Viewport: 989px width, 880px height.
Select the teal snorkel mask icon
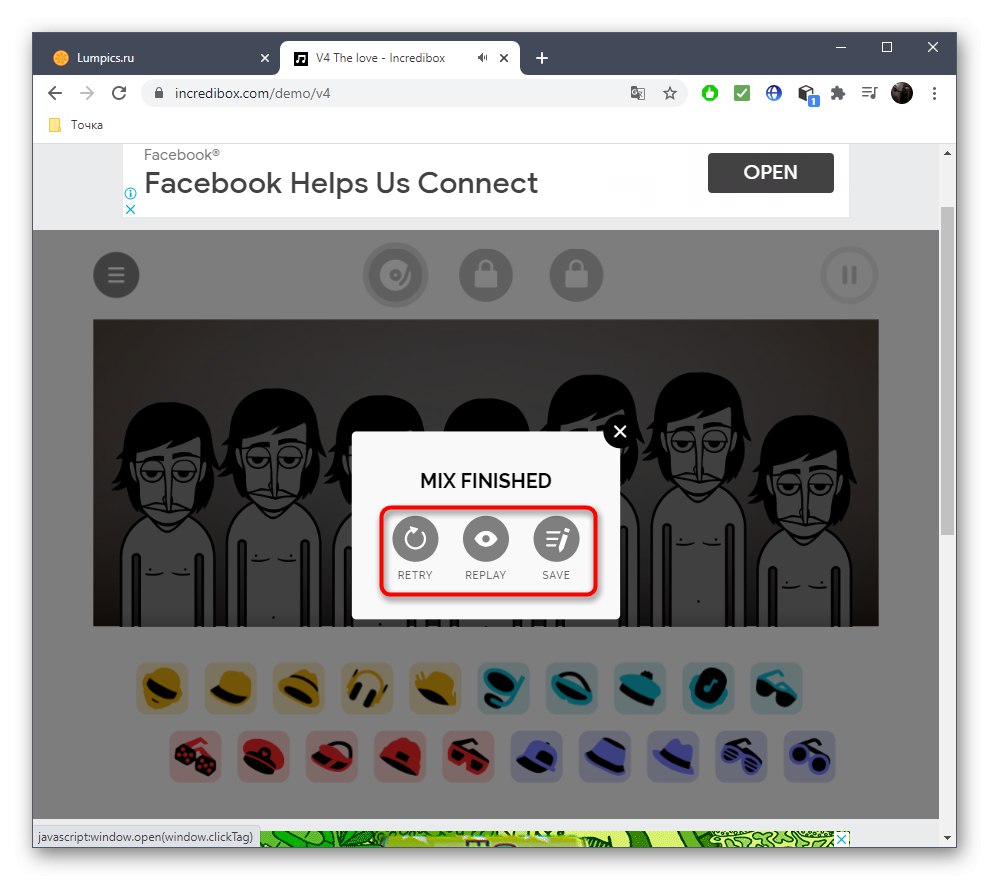(x=503, y=688)
